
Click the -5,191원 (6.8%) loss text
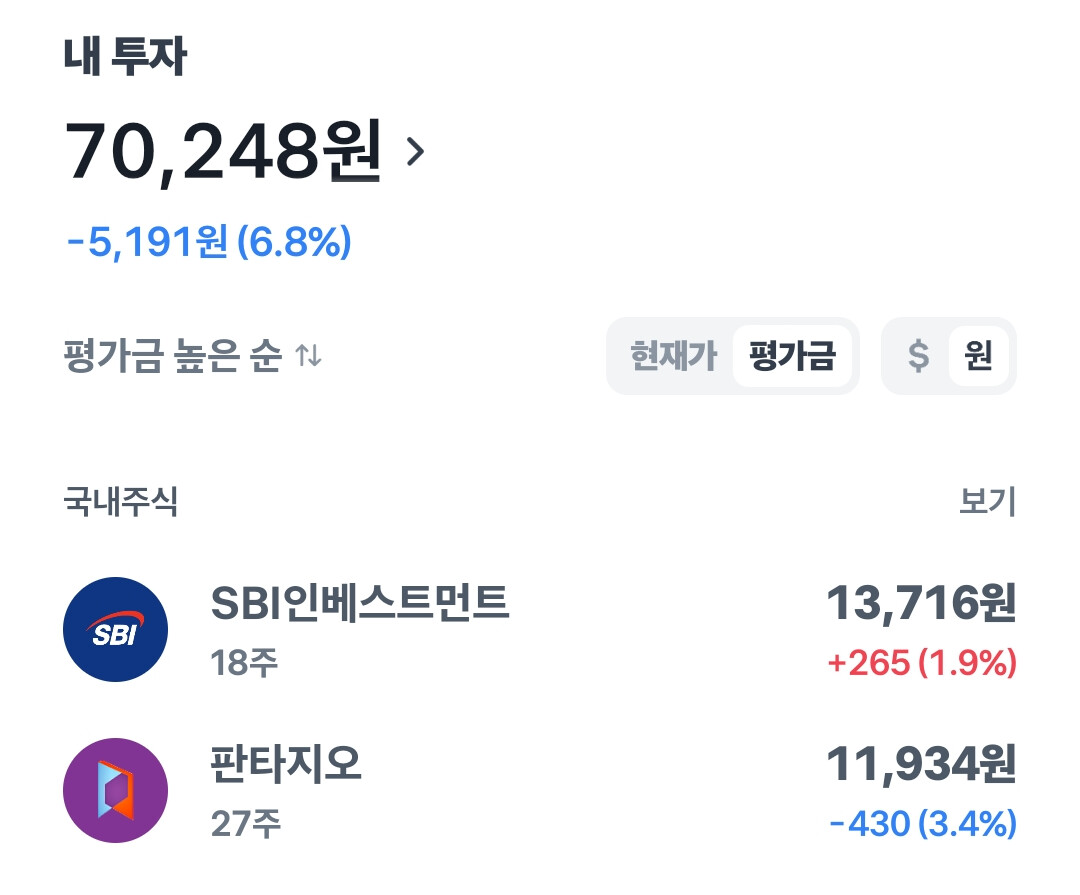[x=208, y=242]
